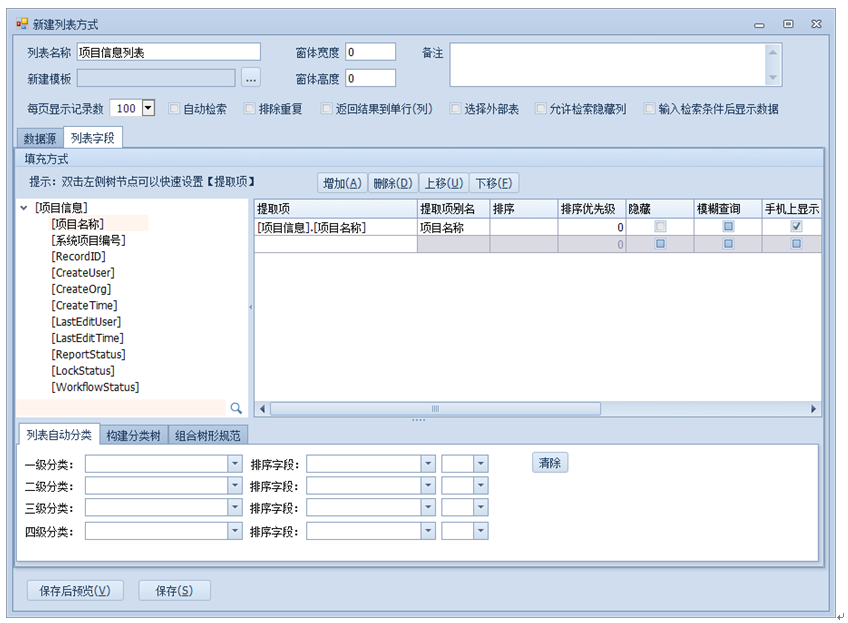Screen dimensions: 848x623
Task: Expand the 二级分类 sort field (排序字段) dropdown
Action: click(427, 486)
